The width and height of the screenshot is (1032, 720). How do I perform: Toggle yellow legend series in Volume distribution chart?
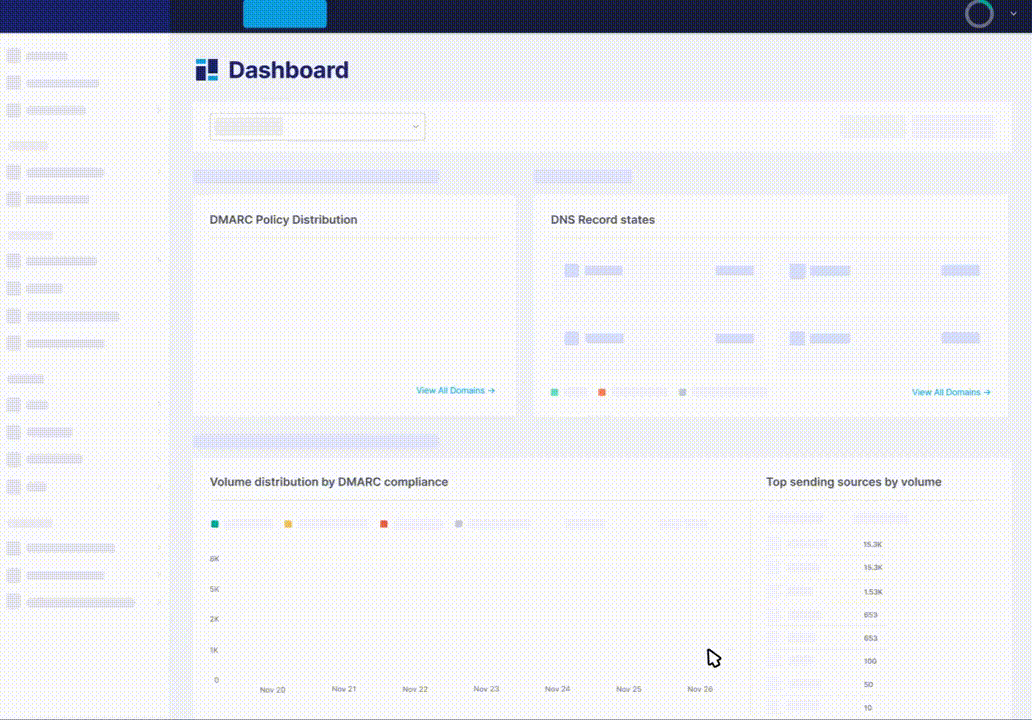click(288, 523)
